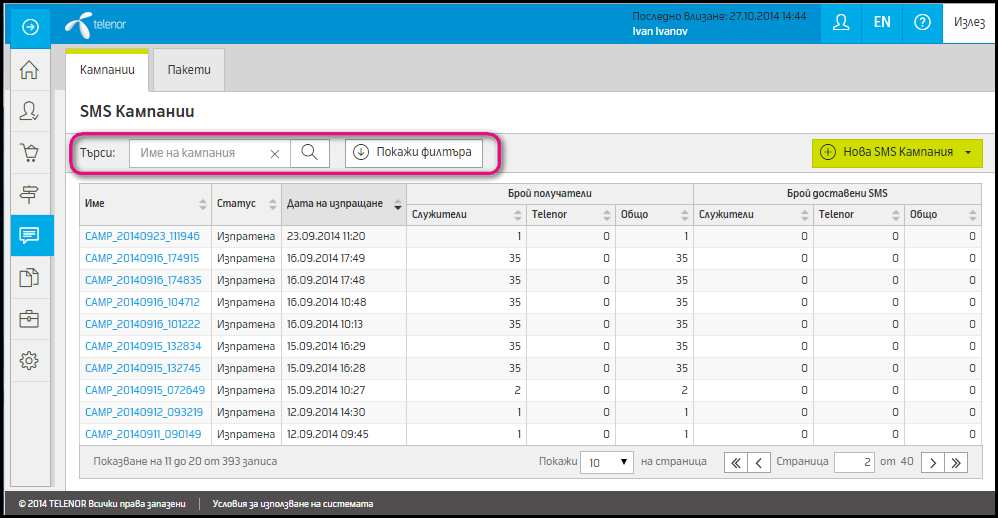Sort delivered SMS by Общо column
Image resolution: width=998 pixels, height=518 pixels.
pyautogui.click(x=943, y=214)
